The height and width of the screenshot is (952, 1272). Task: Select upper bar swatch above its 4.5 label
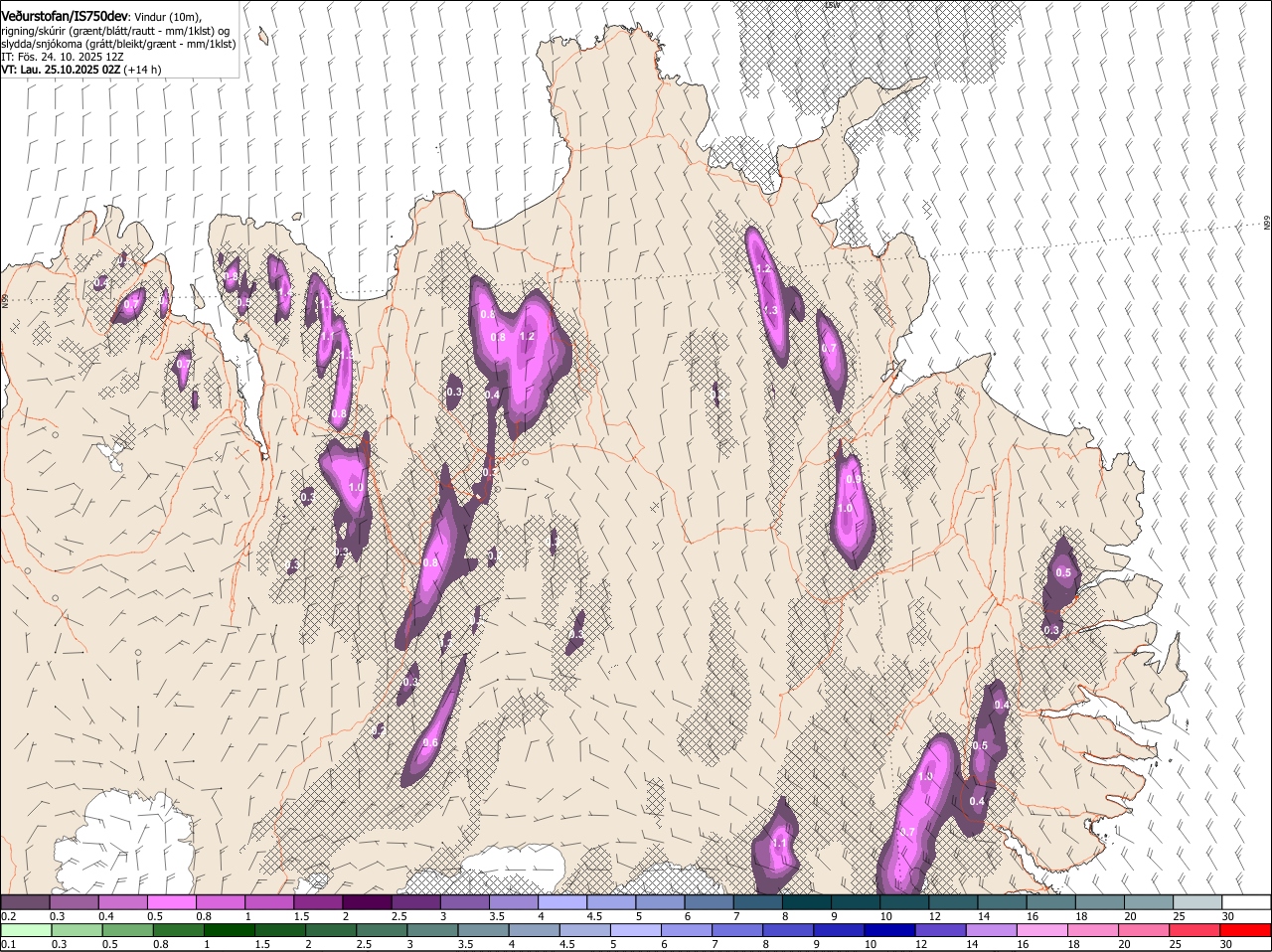(610, 902)
